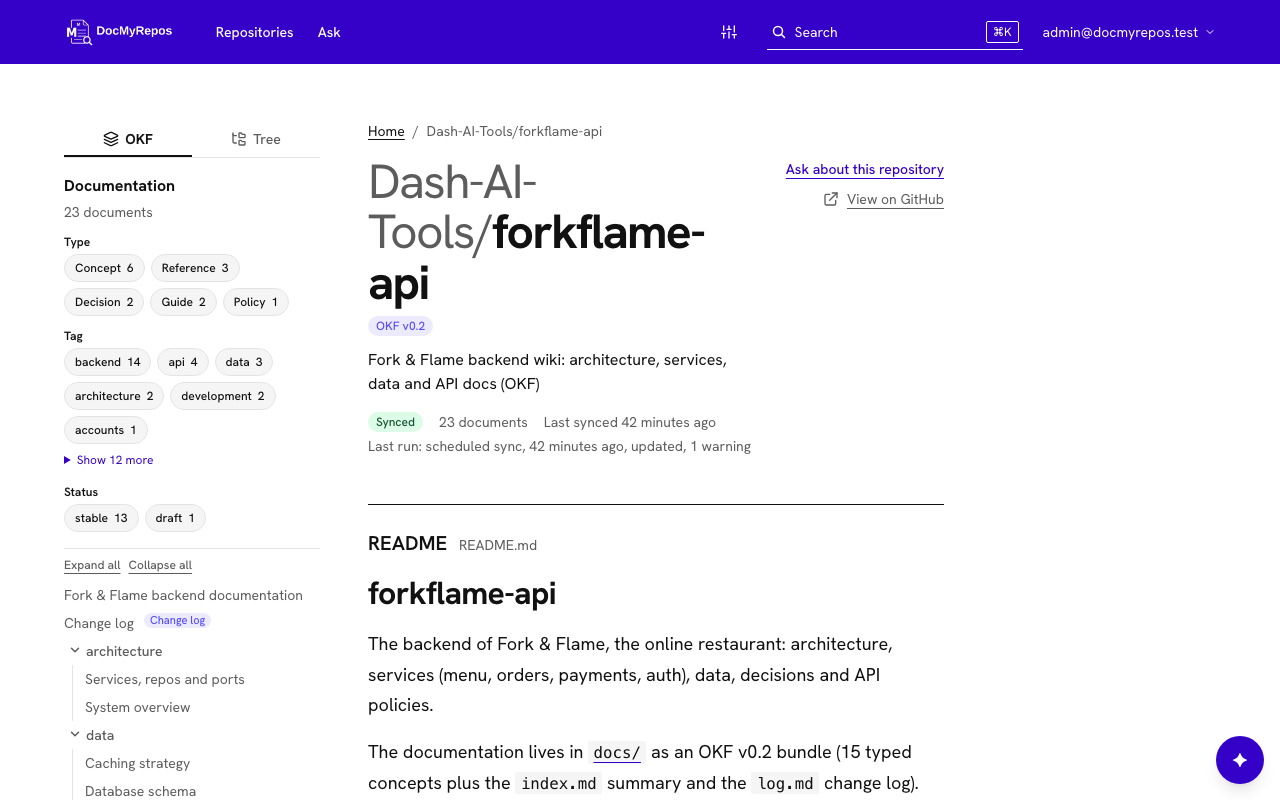This screenshot has width=1280, height=800.
Task: Open the admin account dropdown
Action: (x=1128, y=32)
